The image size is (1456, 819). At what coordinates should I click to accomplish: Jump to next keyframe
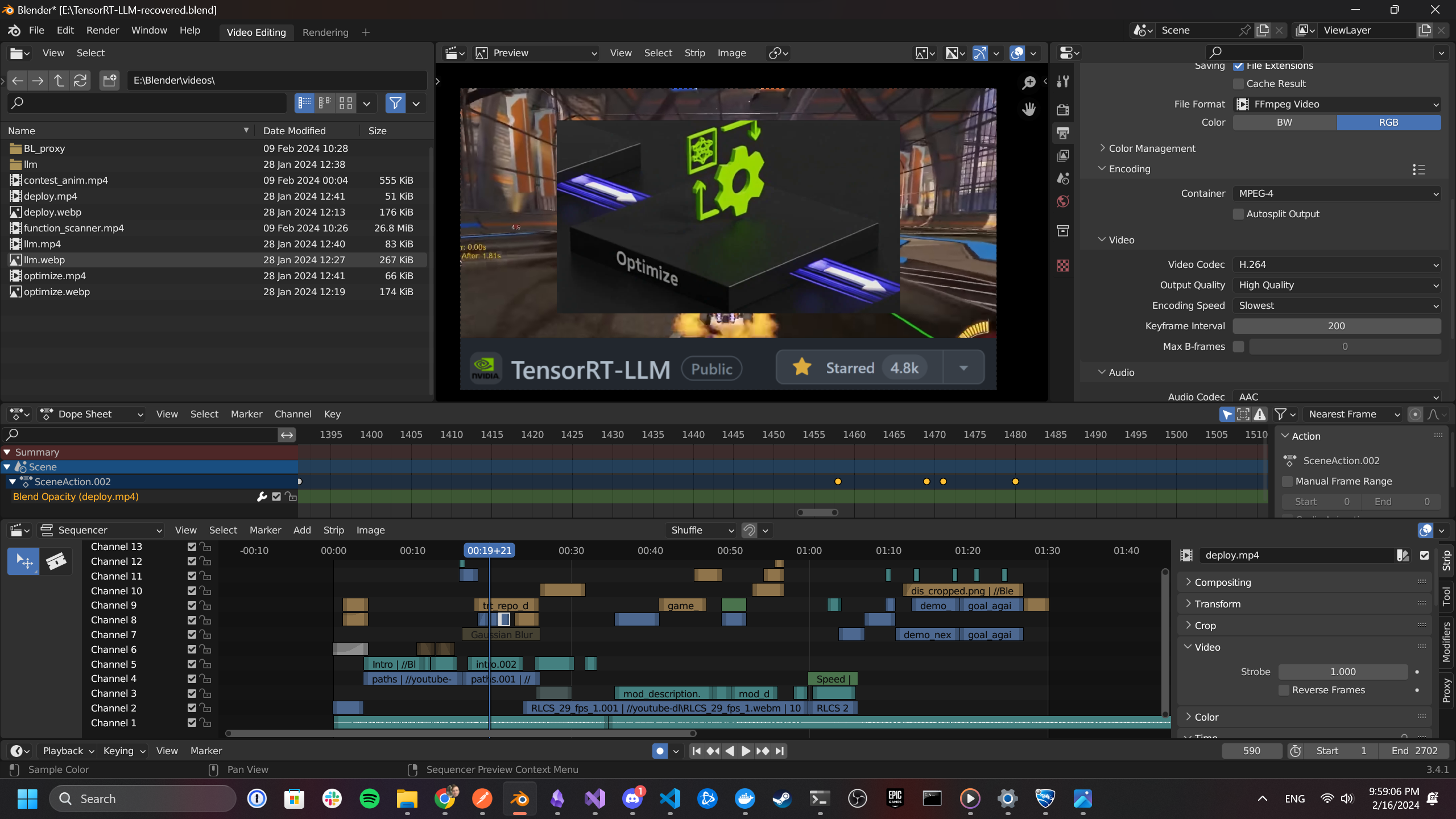tap(763, 751)
